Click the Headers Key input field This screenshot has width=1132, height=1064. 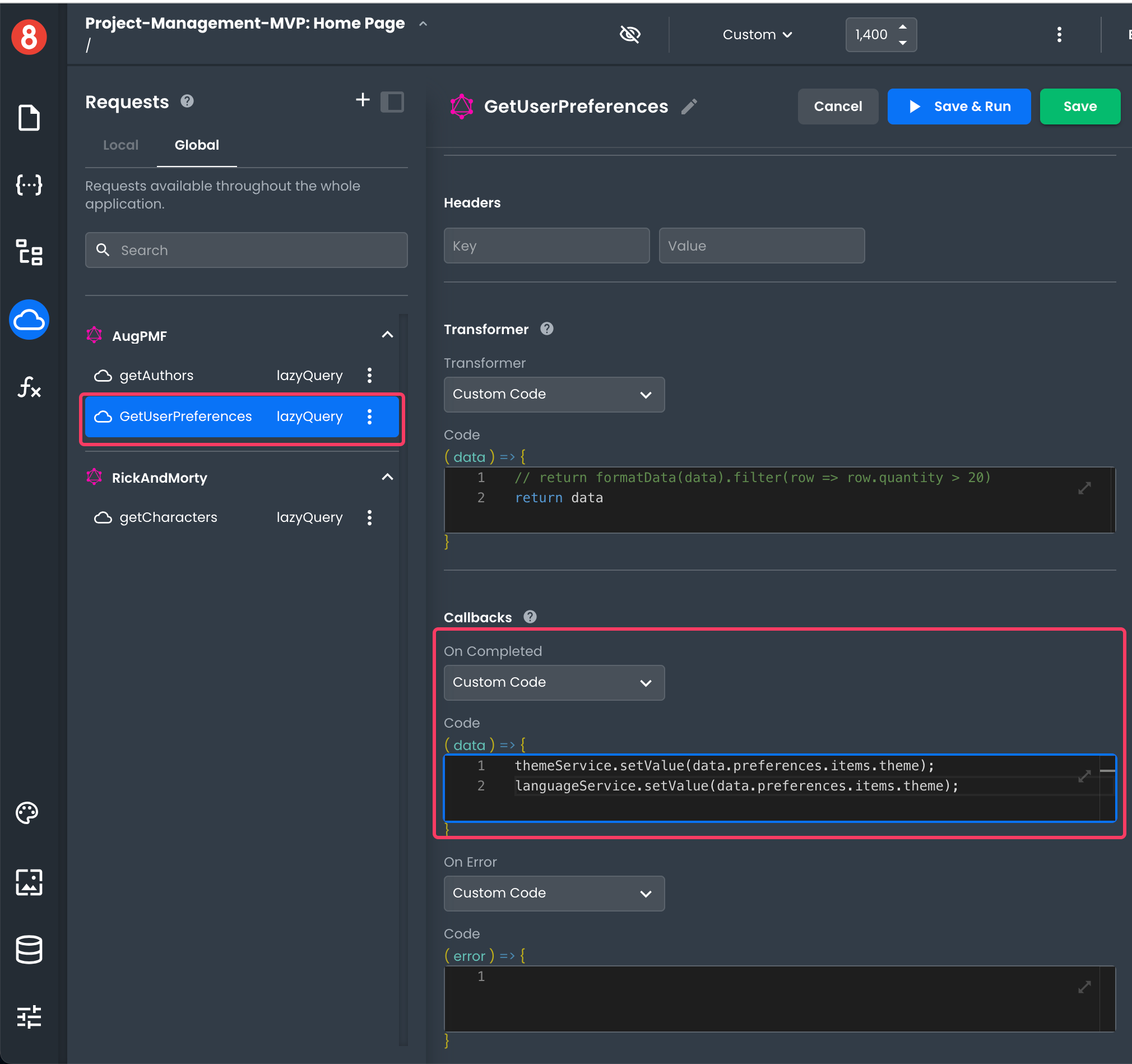click(546, 246)
